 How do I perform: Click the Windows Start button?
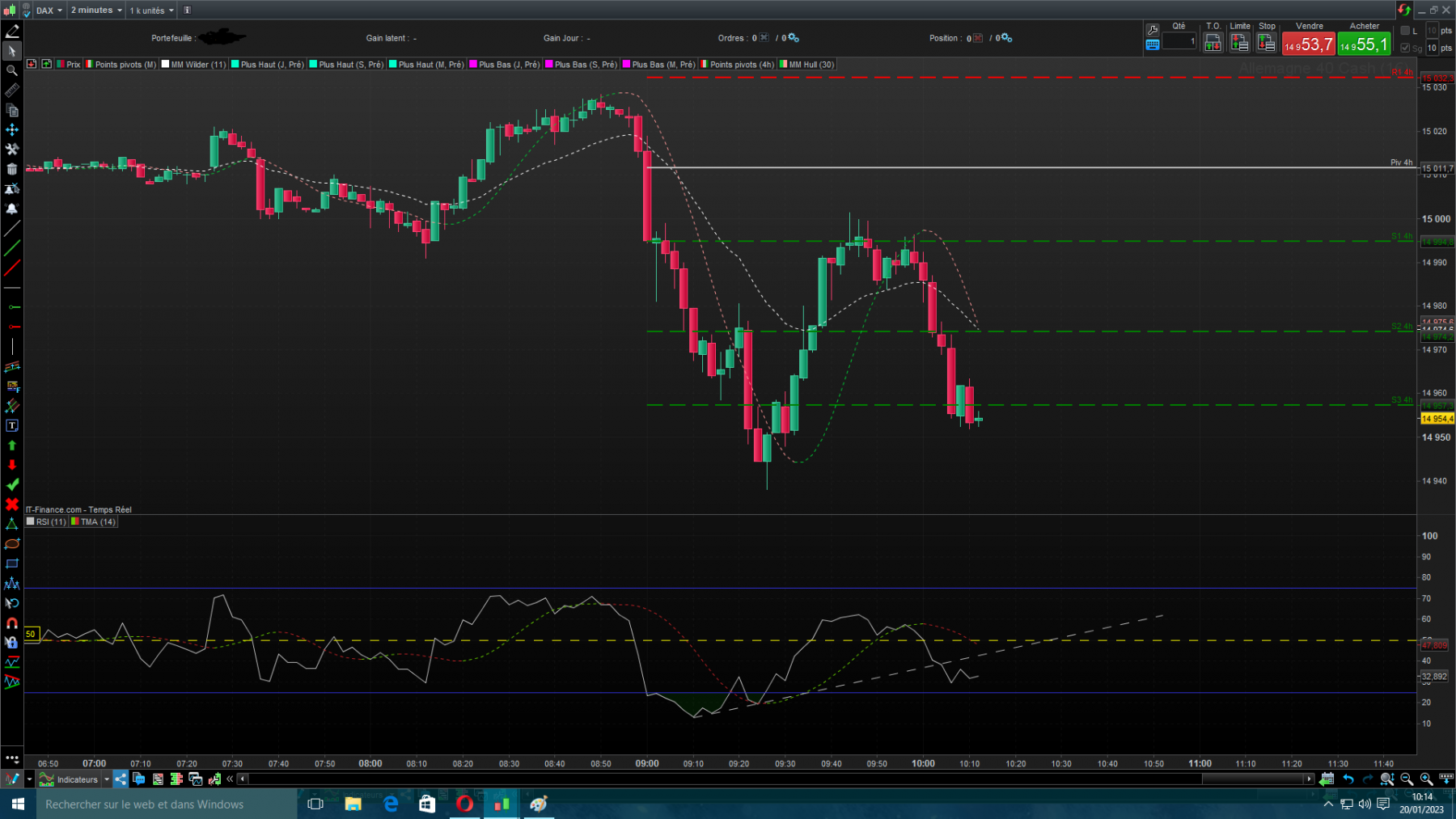[18, 804]
